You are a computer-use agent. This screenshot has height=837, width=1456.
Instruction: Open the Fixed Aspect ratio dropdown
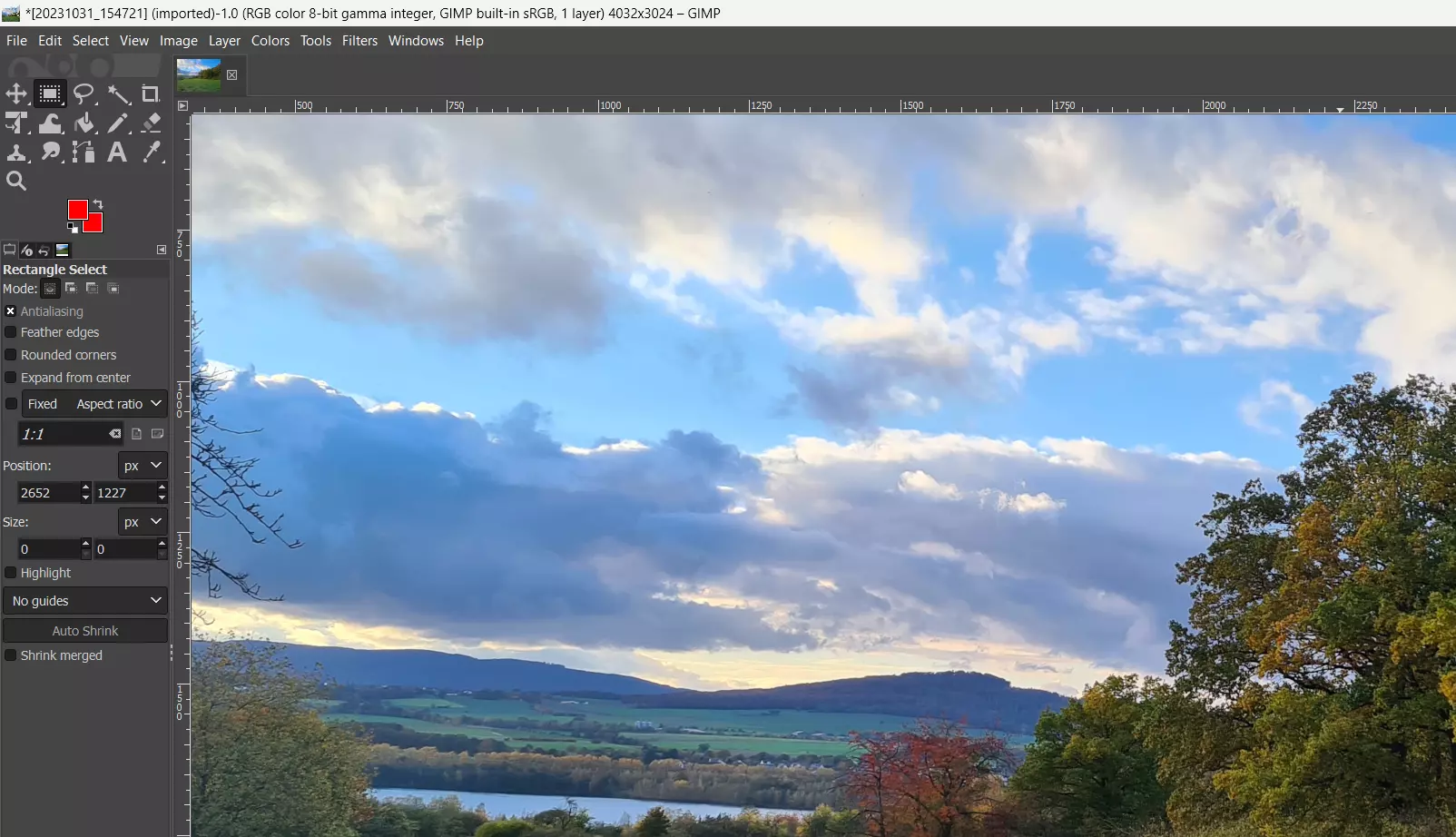117,403
